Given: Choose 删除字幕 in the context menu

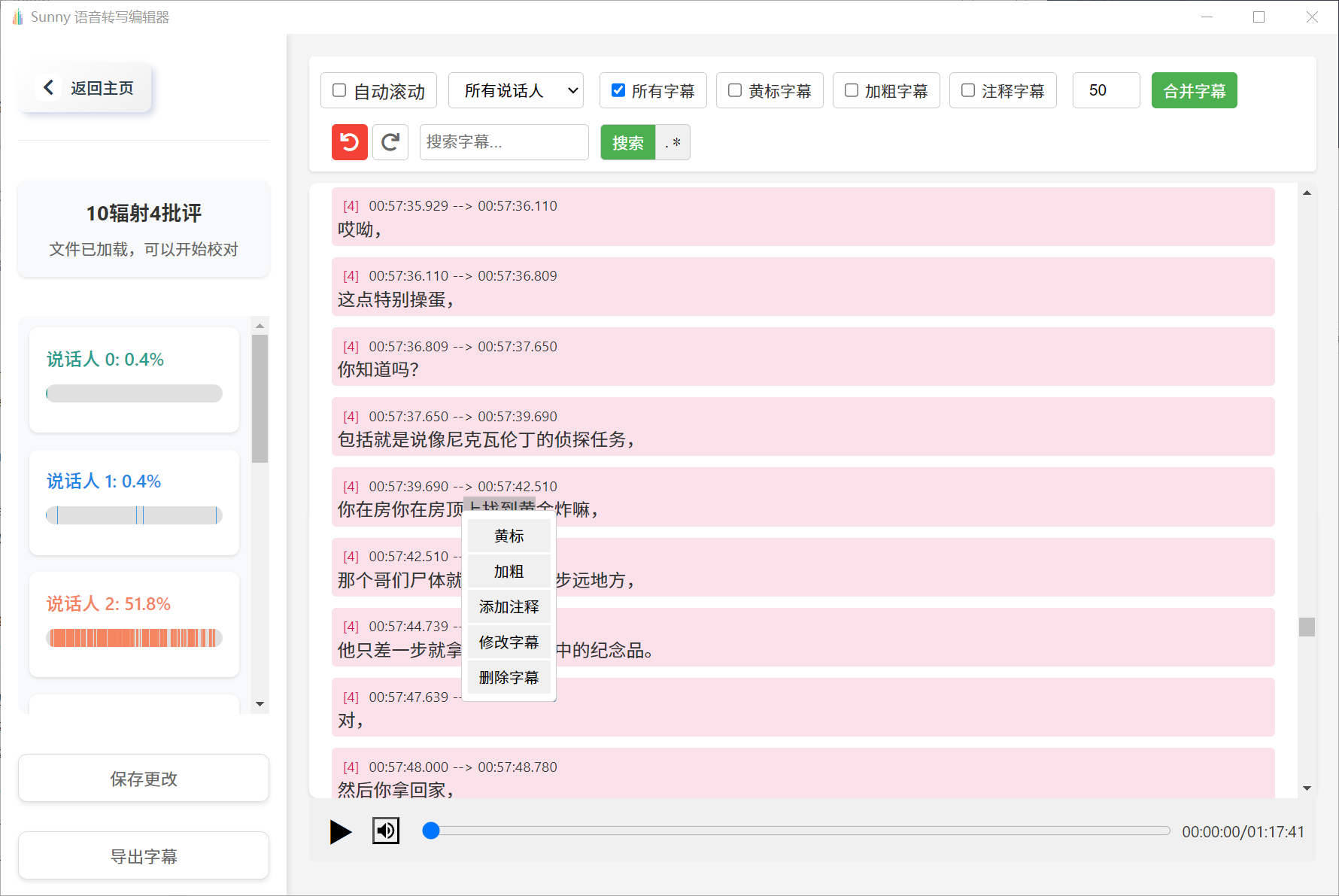Looking at the screenshot, I should click(x=509, y=677).
